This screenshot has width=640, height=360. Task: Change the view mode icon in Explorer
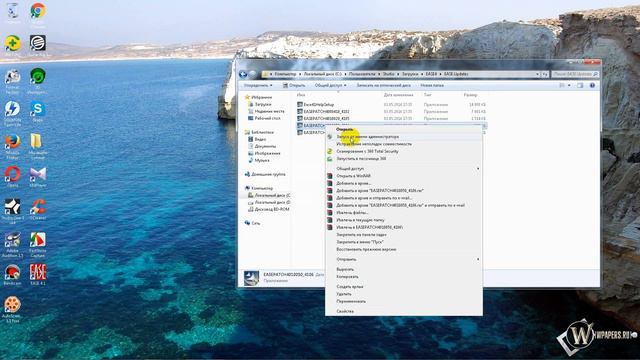tap(562, 85)
